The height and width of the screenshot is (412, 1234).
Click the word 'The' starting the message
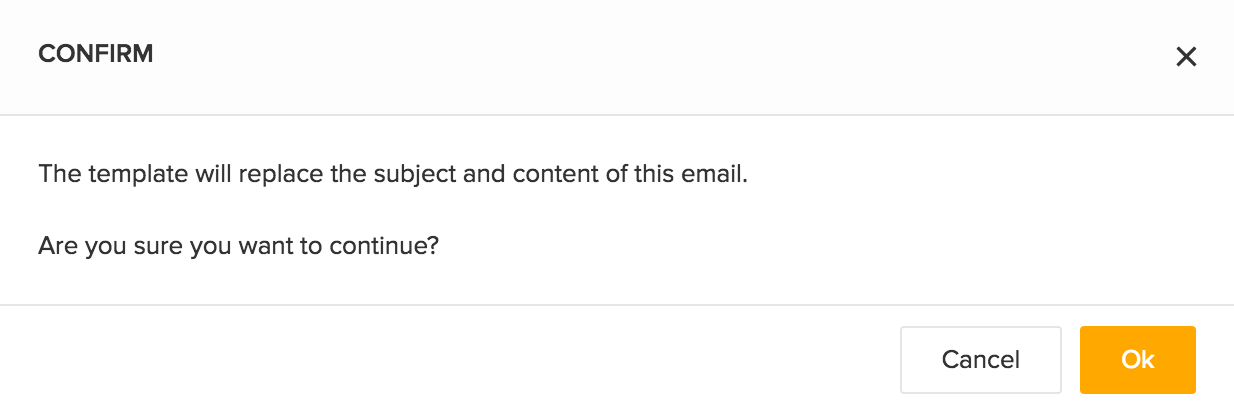tap(58, 174)
